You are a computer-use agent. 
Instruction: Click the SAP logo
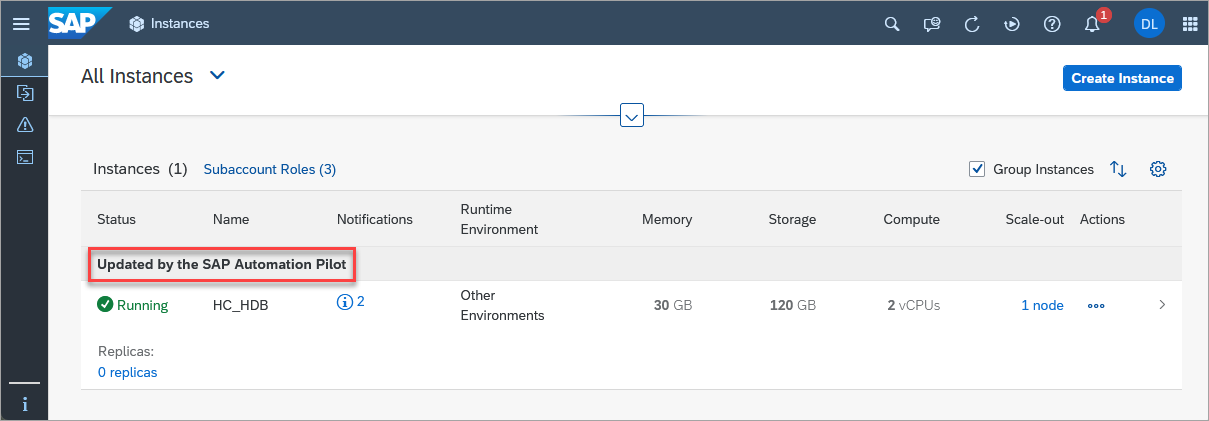tap(80, 22)
